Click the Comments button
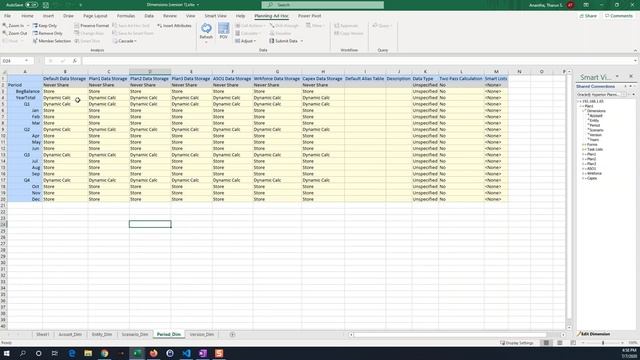Image resolution: width=640 pixels, height=360 pixels. point(619,16)
